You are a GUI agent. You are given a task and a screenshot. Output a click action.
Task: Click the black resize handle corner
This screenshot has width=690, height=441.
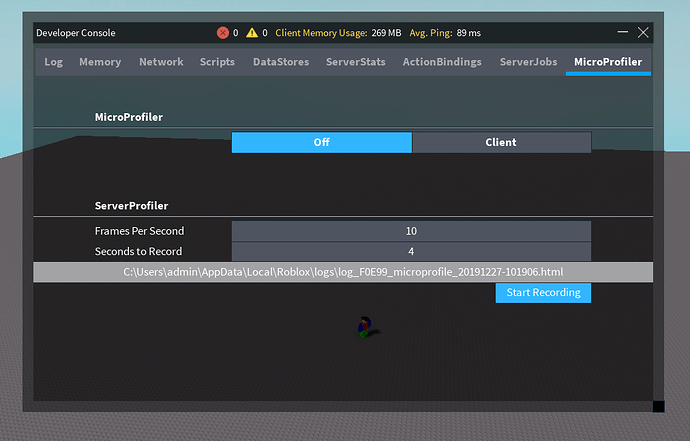click(658, 406)
